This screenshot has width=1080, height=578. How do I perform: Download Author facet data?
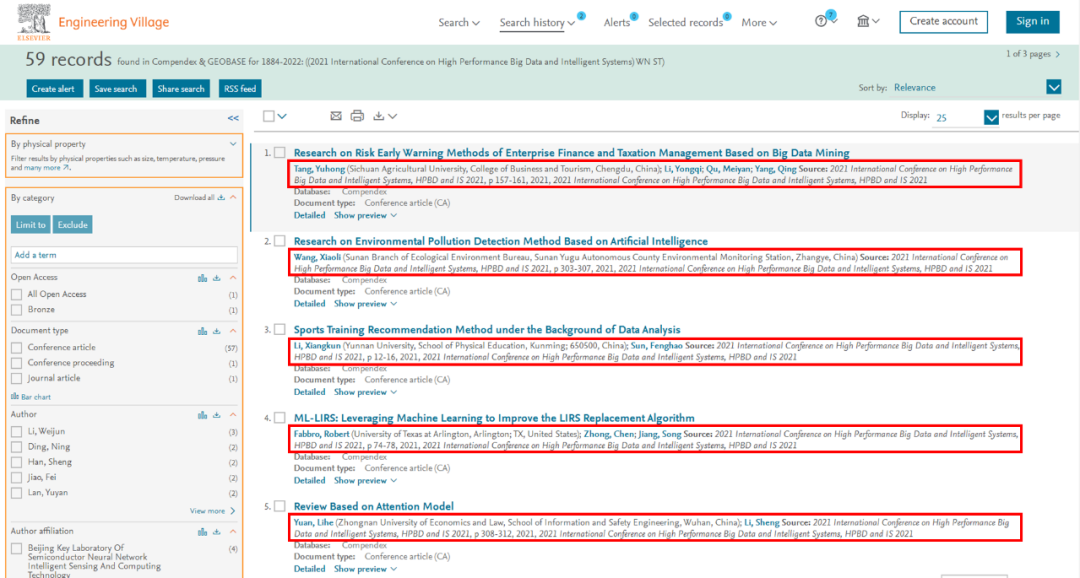tap(216, 415)
